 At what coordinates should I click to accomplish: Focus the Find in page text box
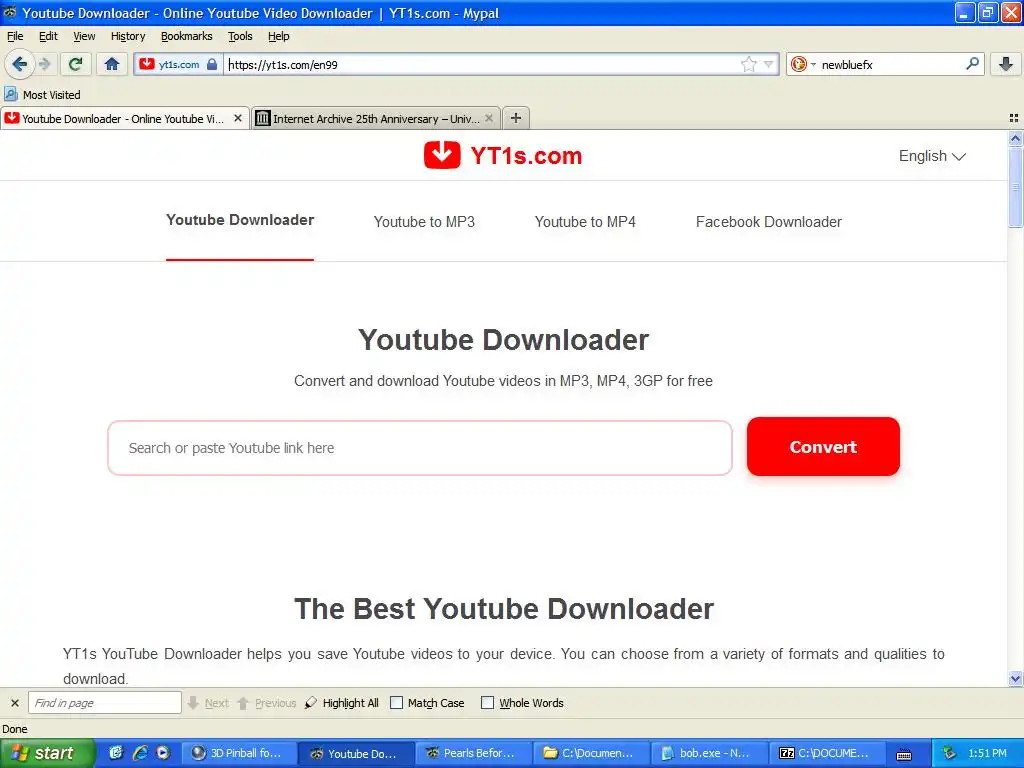(x=104, y=703)
